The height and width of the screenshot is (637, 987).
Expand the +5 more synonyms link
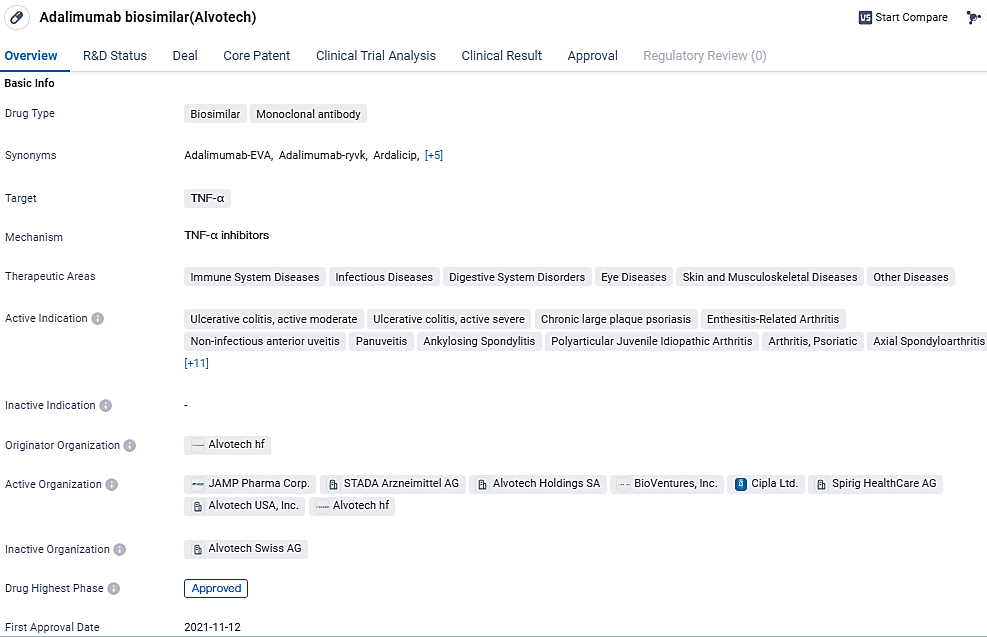pyautogui.click(x=434, y=156)
